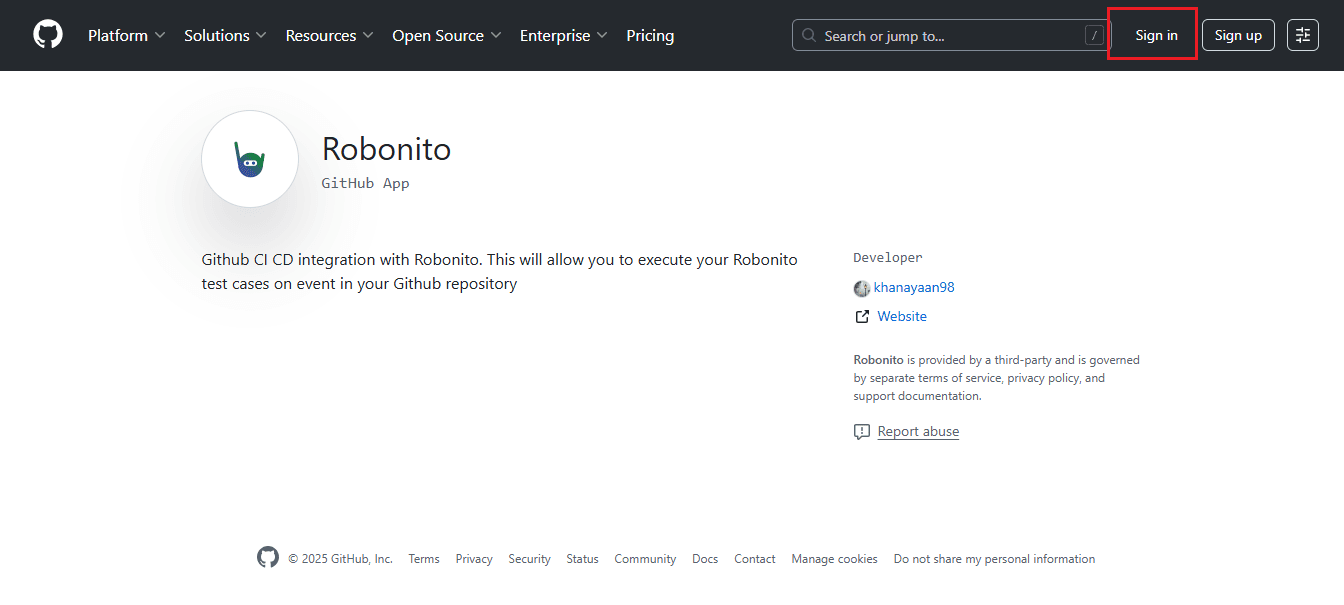1344x605 pixels.
Task: Click the Report abuse link
Action: click(918, 432)
